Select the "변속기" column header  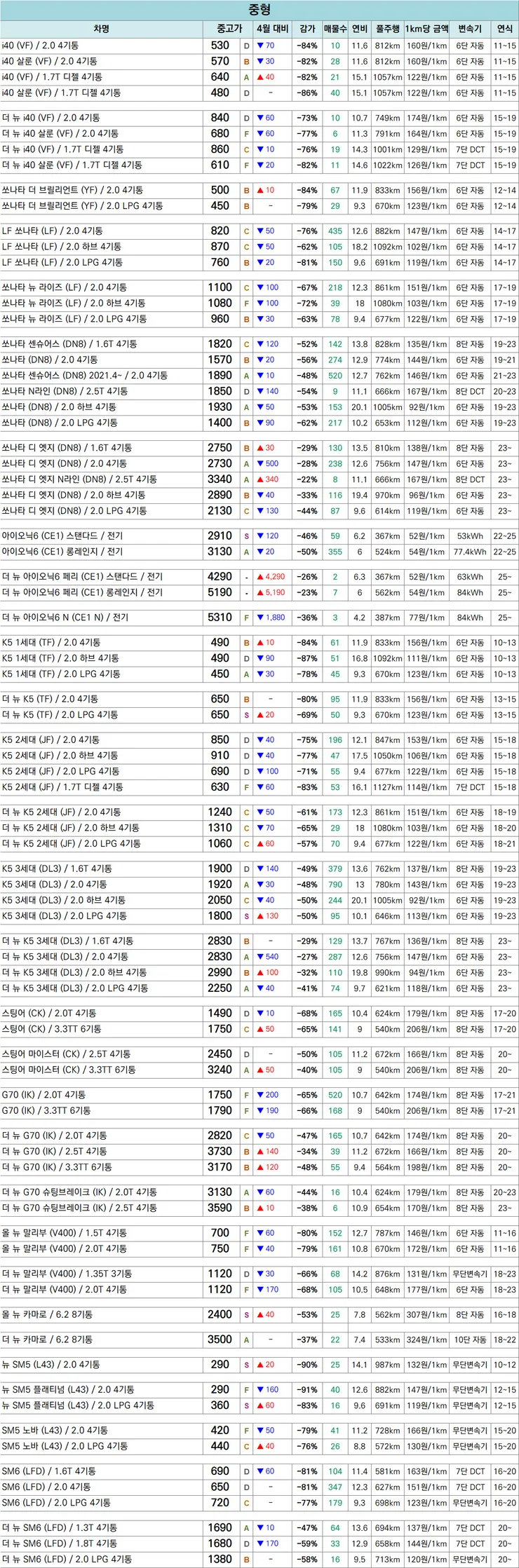470,29
